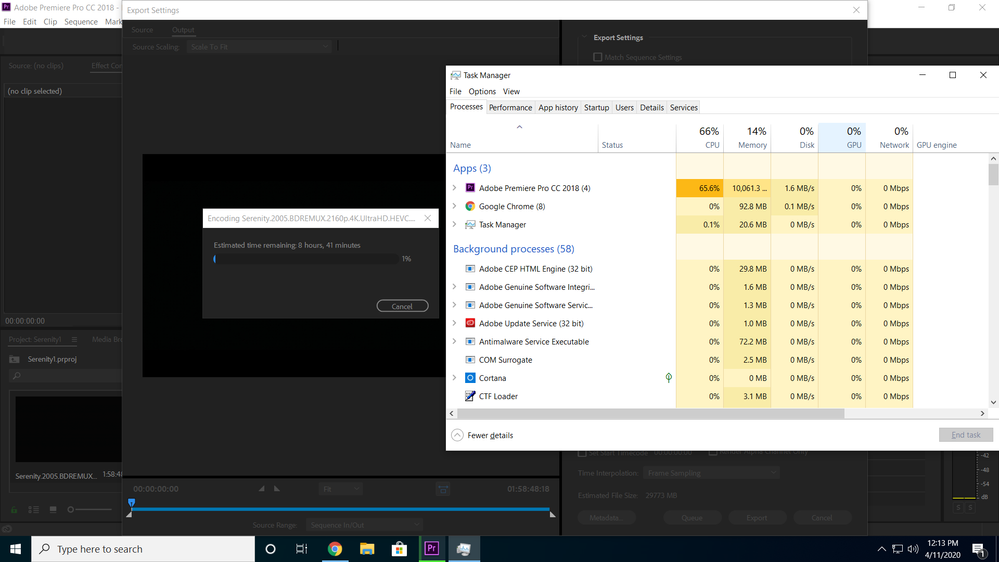Click the vertical scrollbar down arrow
Image resolution: width=999 pixels, height=562 pixels.
tap(993, 402)
